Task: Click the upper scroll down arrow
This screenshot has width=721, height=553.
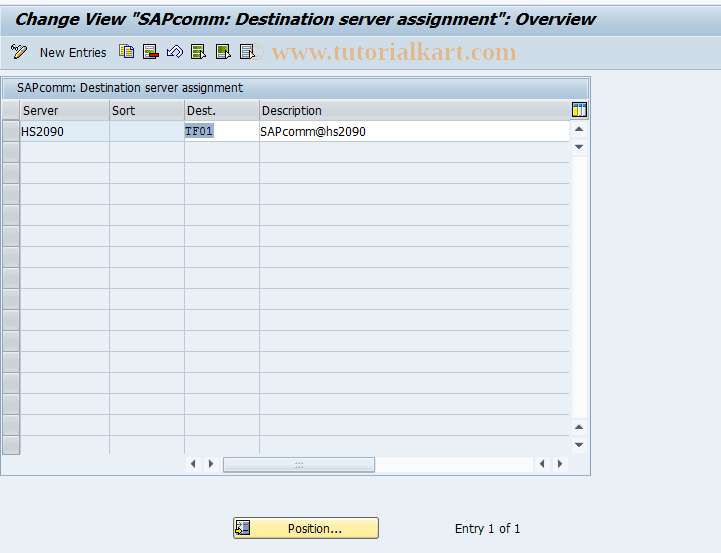Action: [579, 147]
